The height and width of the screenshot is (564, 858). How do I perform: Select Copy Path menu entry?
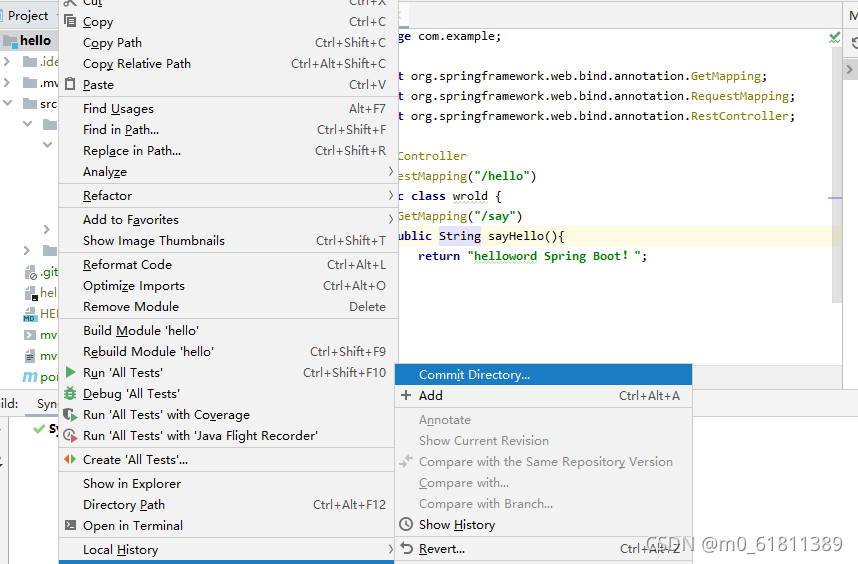click(x=228, y=43)
